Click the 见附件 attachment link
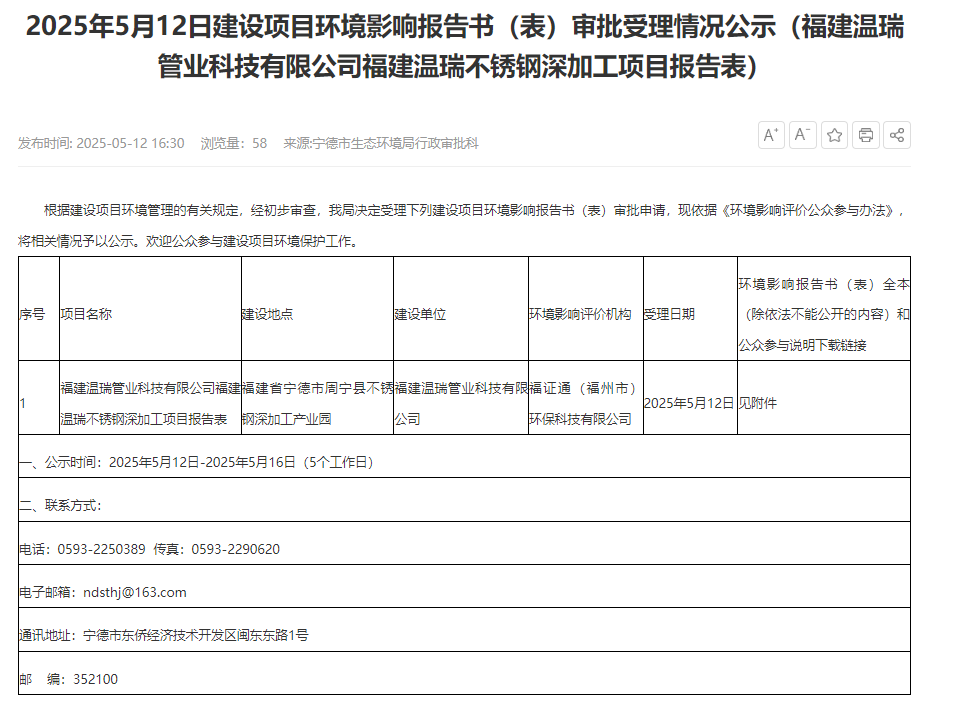The height and width of the screenshot is (706, 957). pyautogui.click(x=757, y=403)
